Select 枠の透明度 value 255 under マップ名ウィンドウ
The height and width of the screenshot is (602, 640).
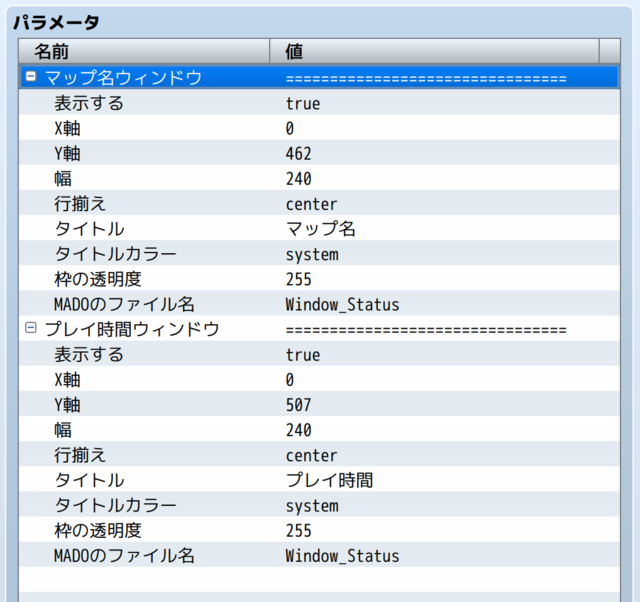[x=298, y=280]
